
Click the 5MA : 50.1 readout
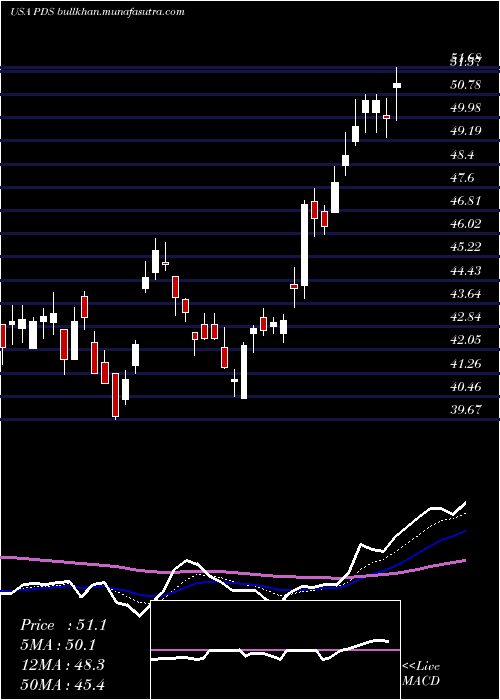58,645
